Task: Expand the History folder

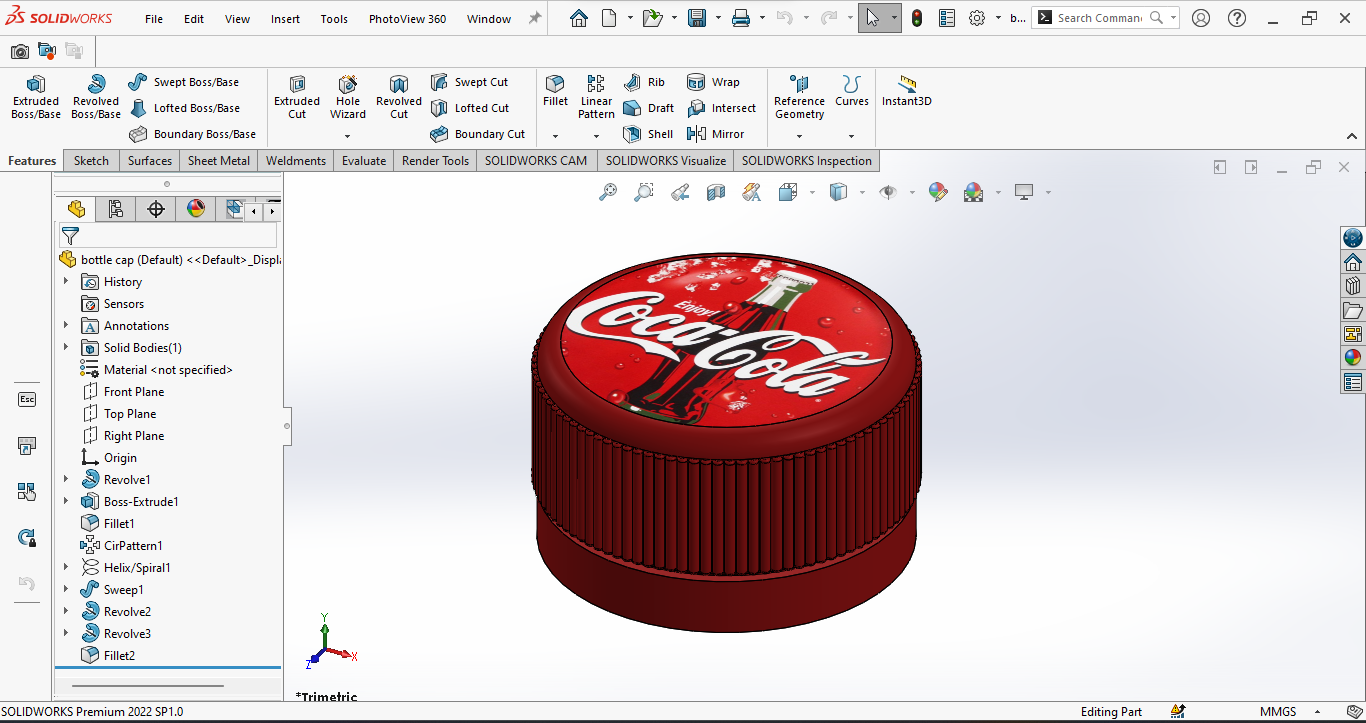Action: point(67,282)
